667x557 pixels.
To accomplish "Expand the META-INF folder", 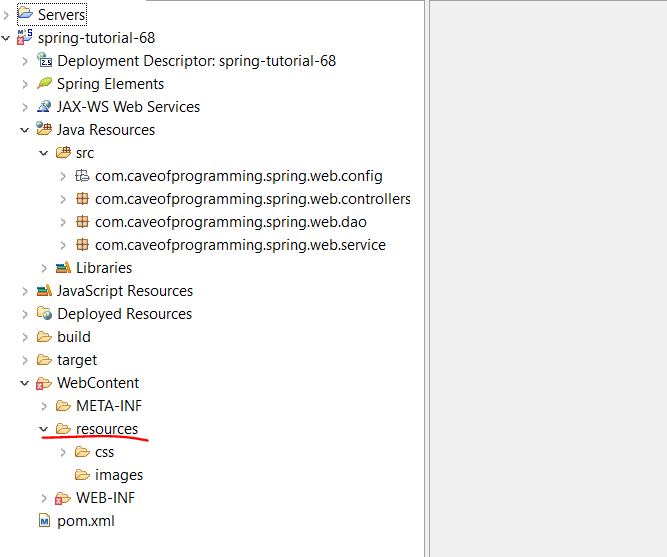I will pos(44,406).
